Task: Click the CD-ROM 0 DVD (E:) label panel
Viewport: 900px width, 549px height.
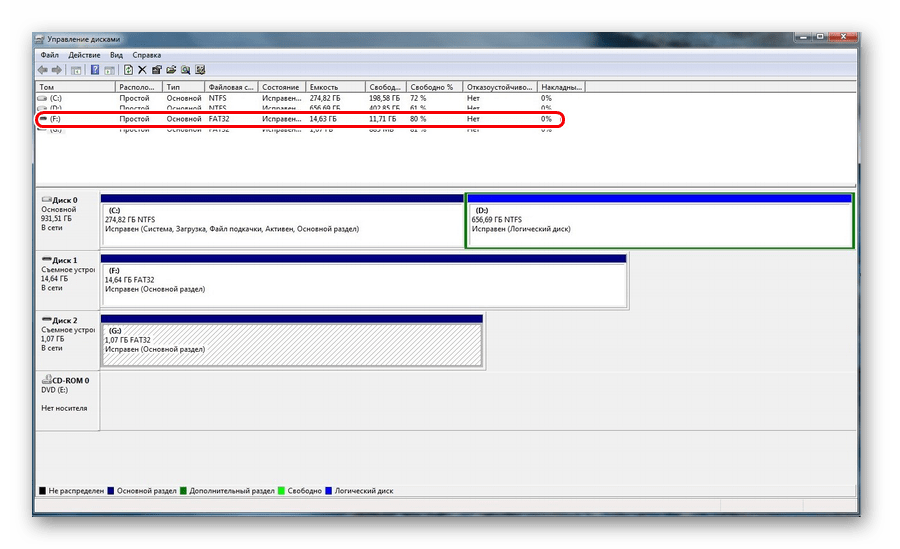Action: click(x=67, y=400)
